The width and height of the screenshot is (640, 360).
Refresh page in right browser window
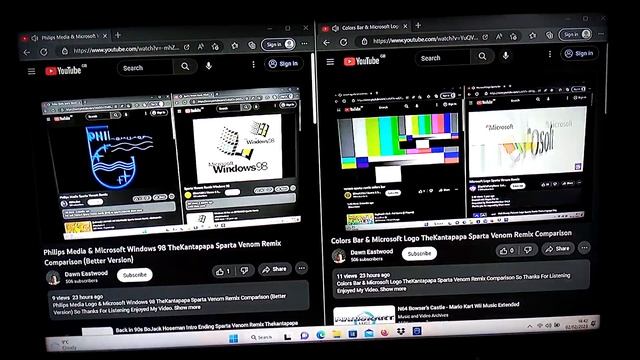pos(344,42)
